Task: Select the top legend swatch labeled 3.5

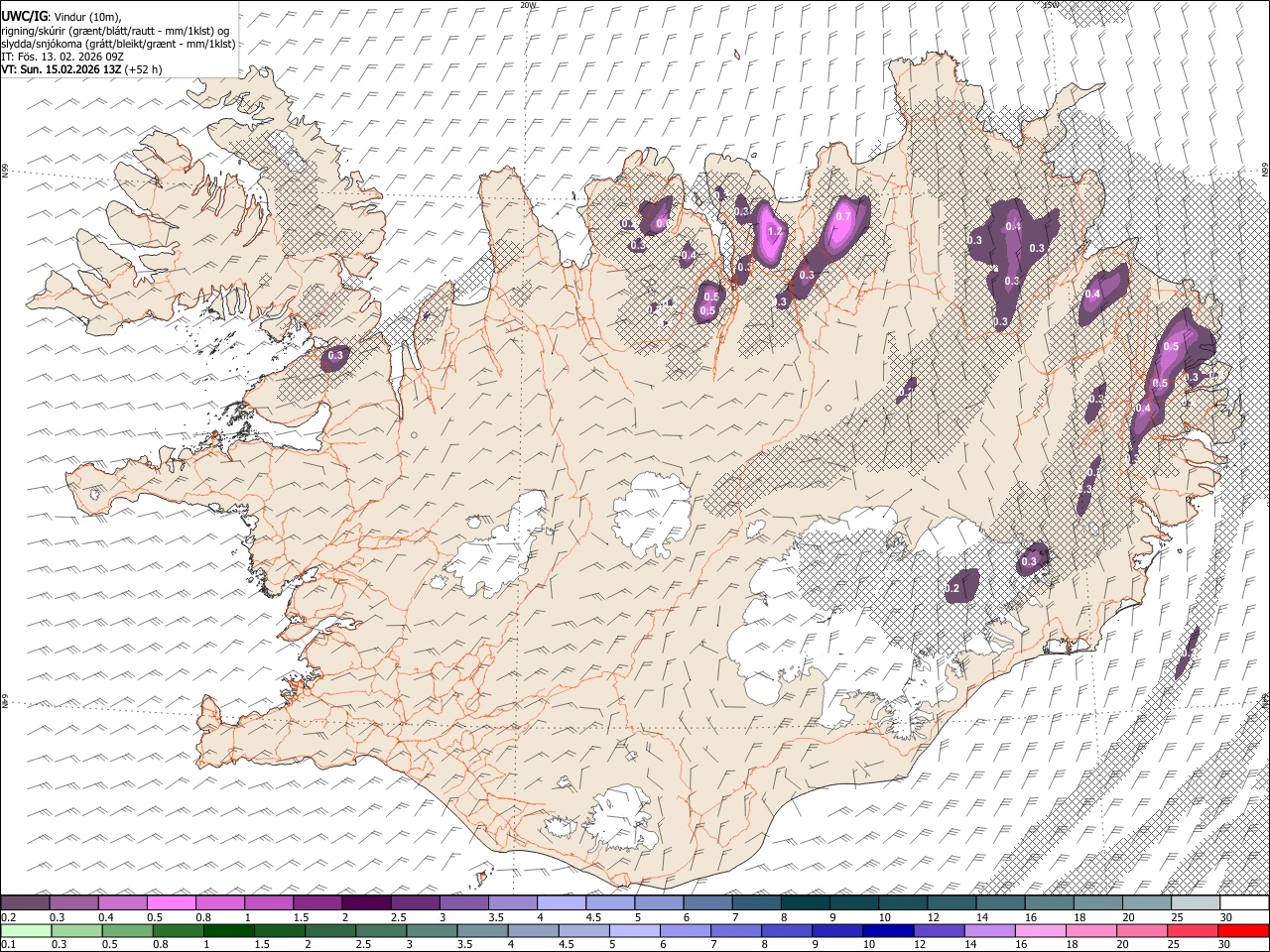Action: point(511,903)
